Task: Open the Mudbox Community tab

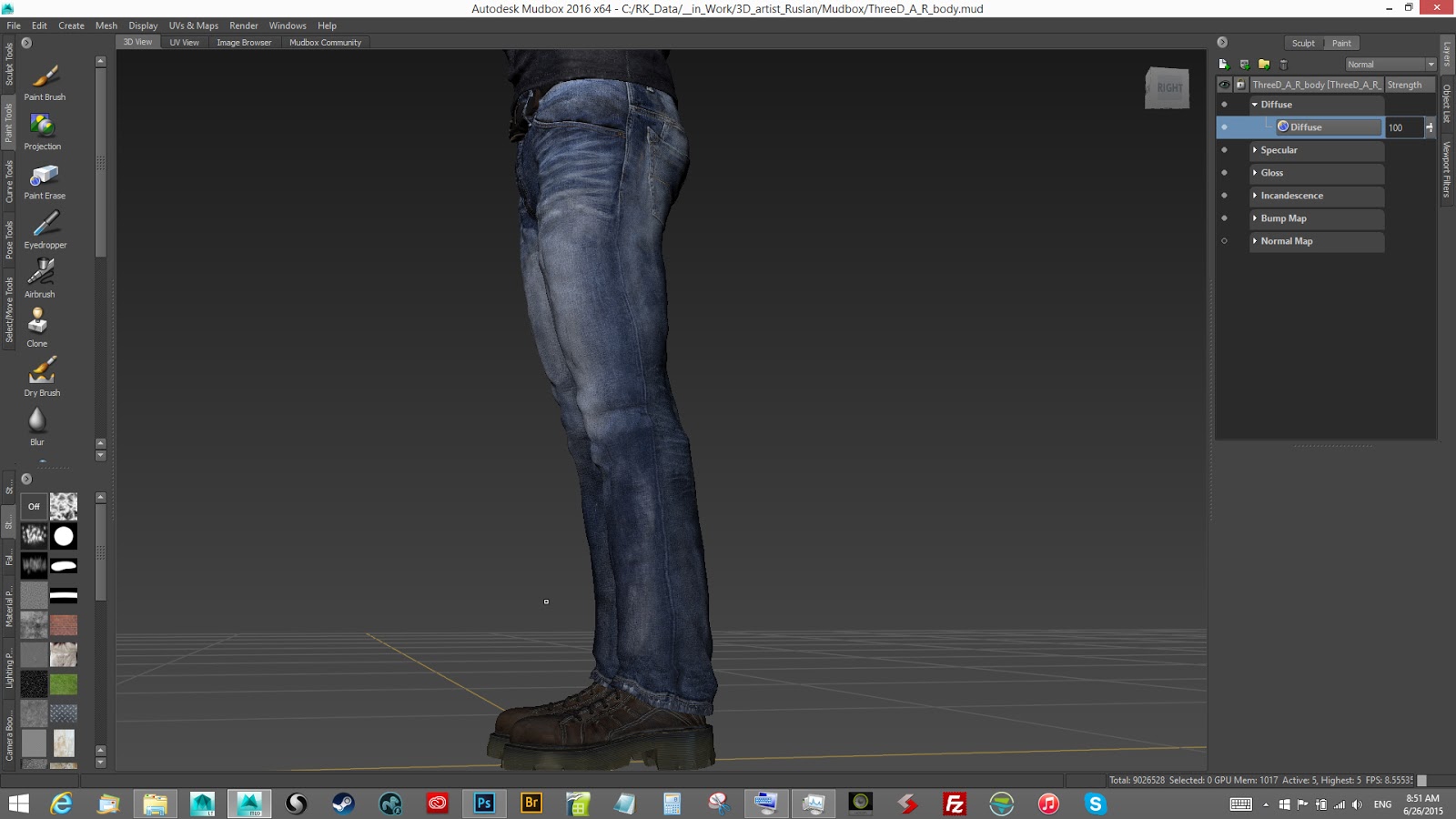Action: click(325, 43)
